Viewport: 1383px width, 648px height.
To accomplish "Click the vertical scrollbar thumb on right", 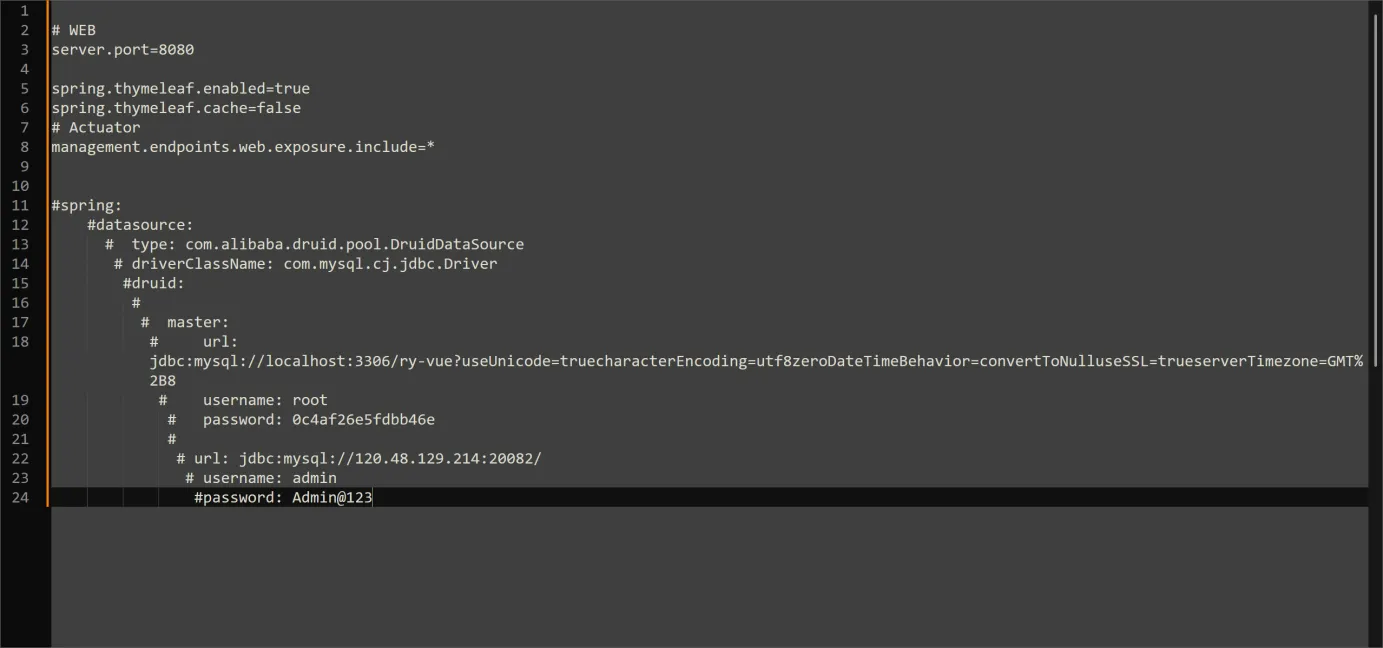I will pyautogui.click(x=1375, y=183).
